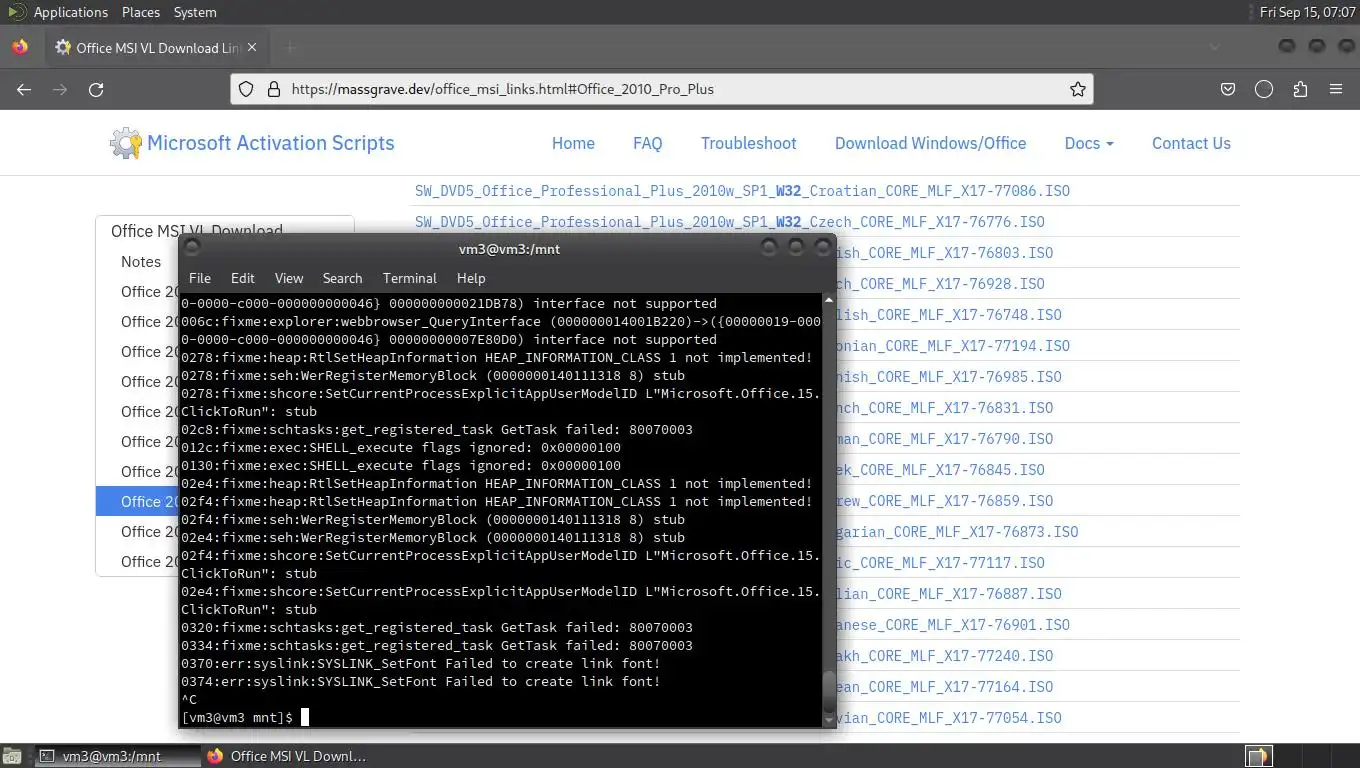Download the Croatian W32 X17-77086 ISO
This screenshot has width=1360, height=768.
pyautogui.click(x=743, y=191)
